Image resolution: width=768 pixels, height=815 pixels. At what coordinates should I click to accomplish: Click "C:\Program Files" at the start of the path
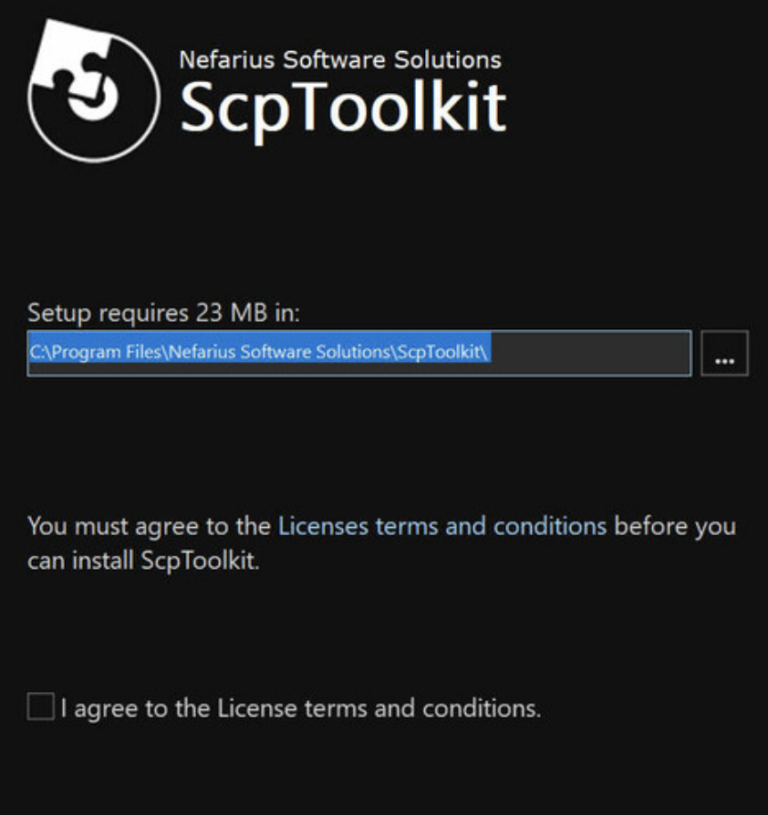[85, 353]
